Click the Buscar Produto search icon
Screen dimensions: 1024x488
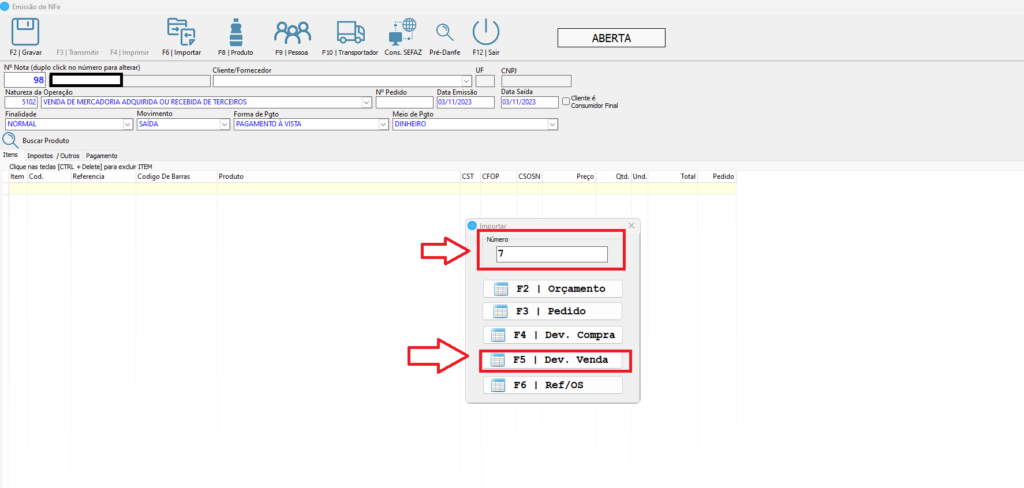point(10,141)
